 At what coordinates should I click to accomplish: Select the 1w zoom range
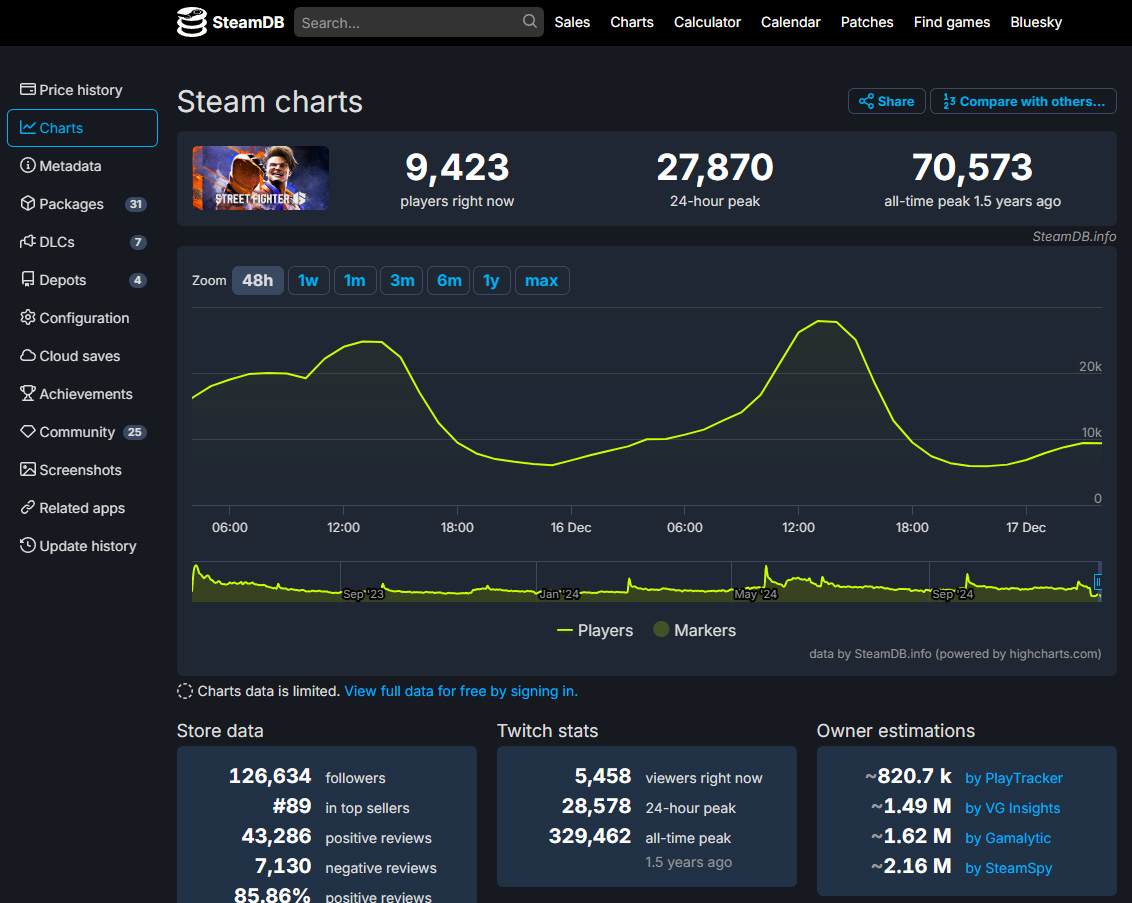308,281
